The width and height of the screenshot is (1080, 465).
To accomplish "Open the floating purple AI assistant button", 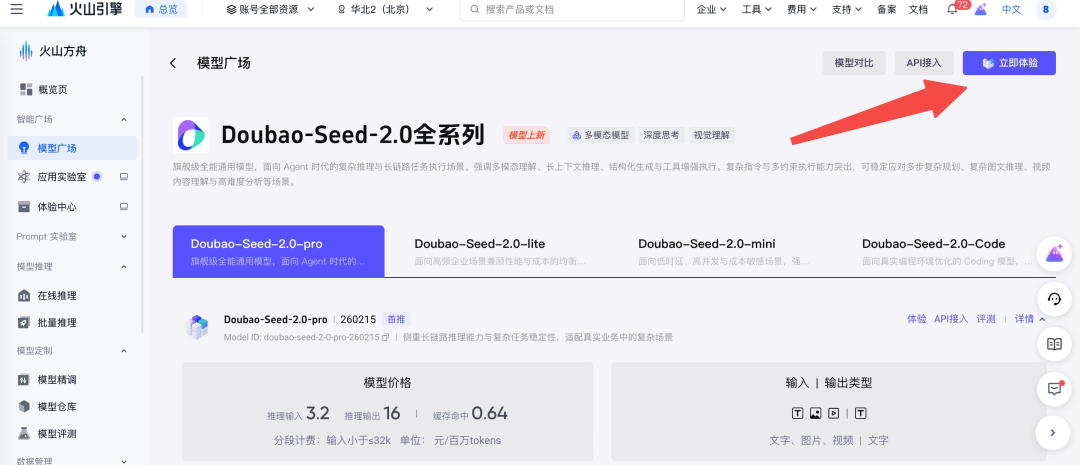I will (x=1054, y=254).
